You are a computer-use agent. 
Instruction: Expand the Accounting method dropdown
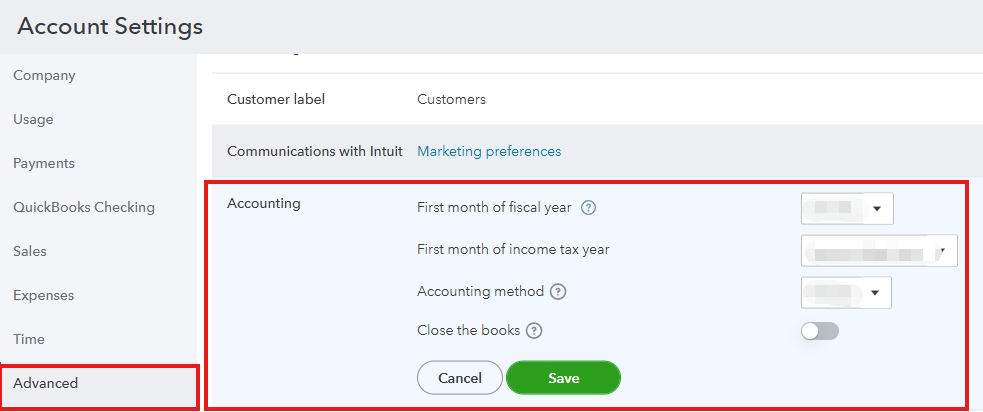tap(846, 293)
